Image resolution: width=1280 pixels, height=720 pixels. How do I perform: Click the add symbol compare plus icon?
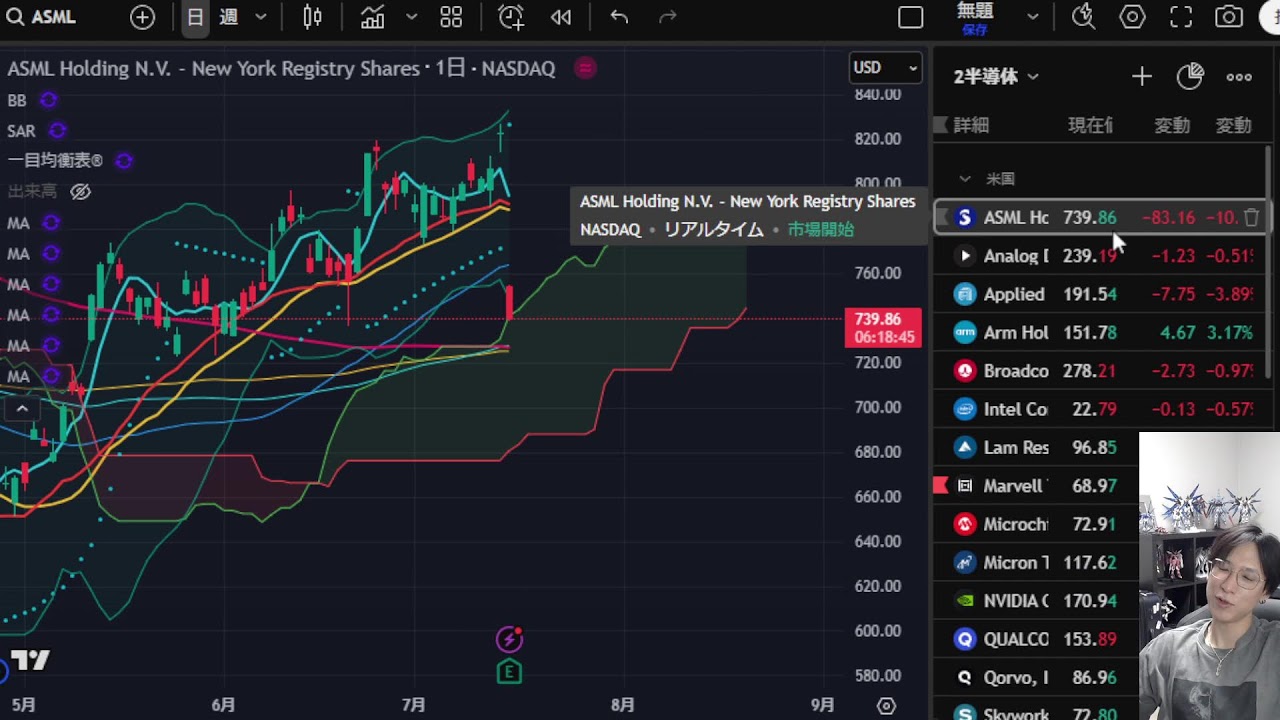142,17
